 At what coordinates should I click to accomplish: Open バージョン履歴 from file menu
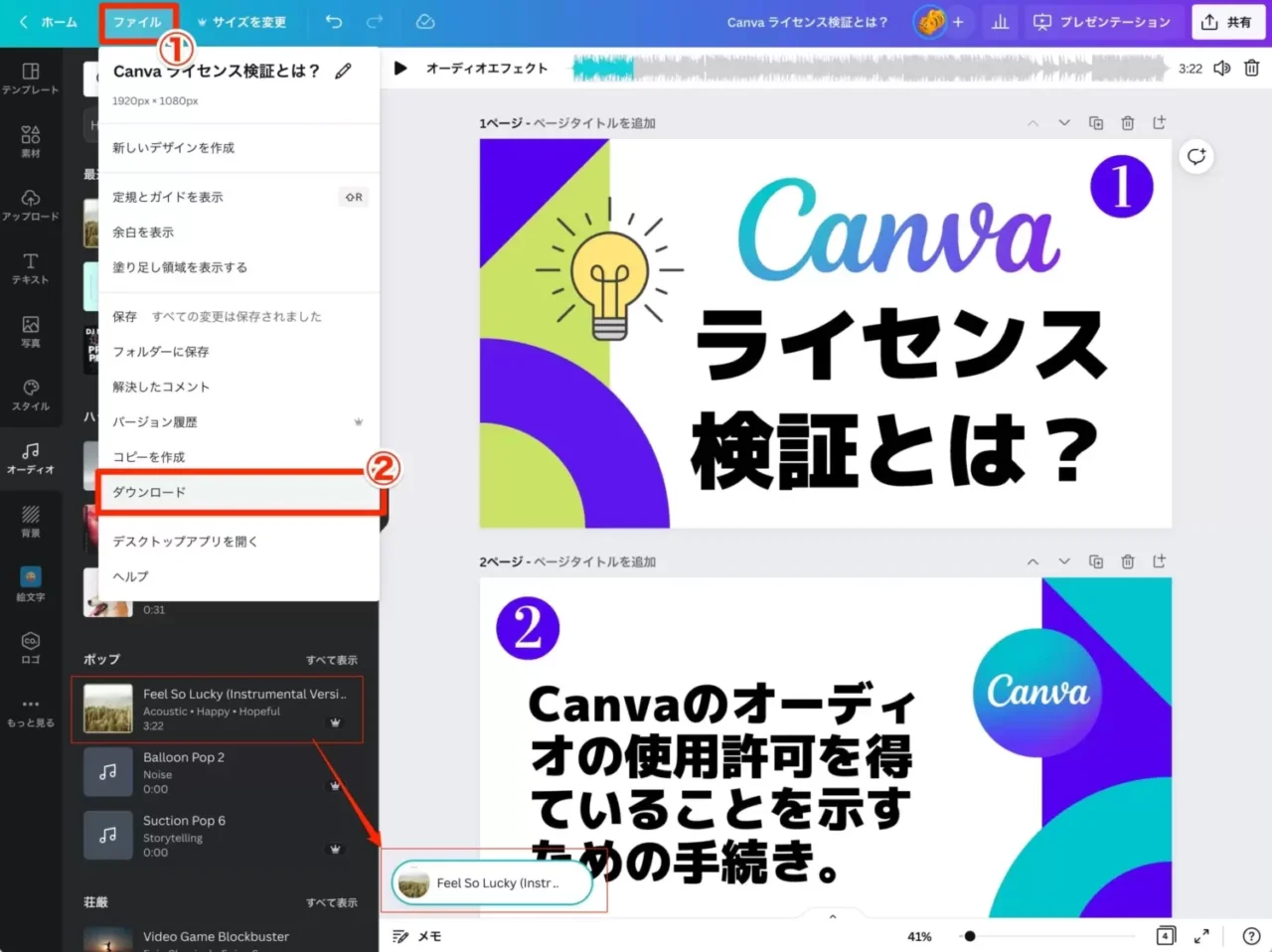[238, 421]
